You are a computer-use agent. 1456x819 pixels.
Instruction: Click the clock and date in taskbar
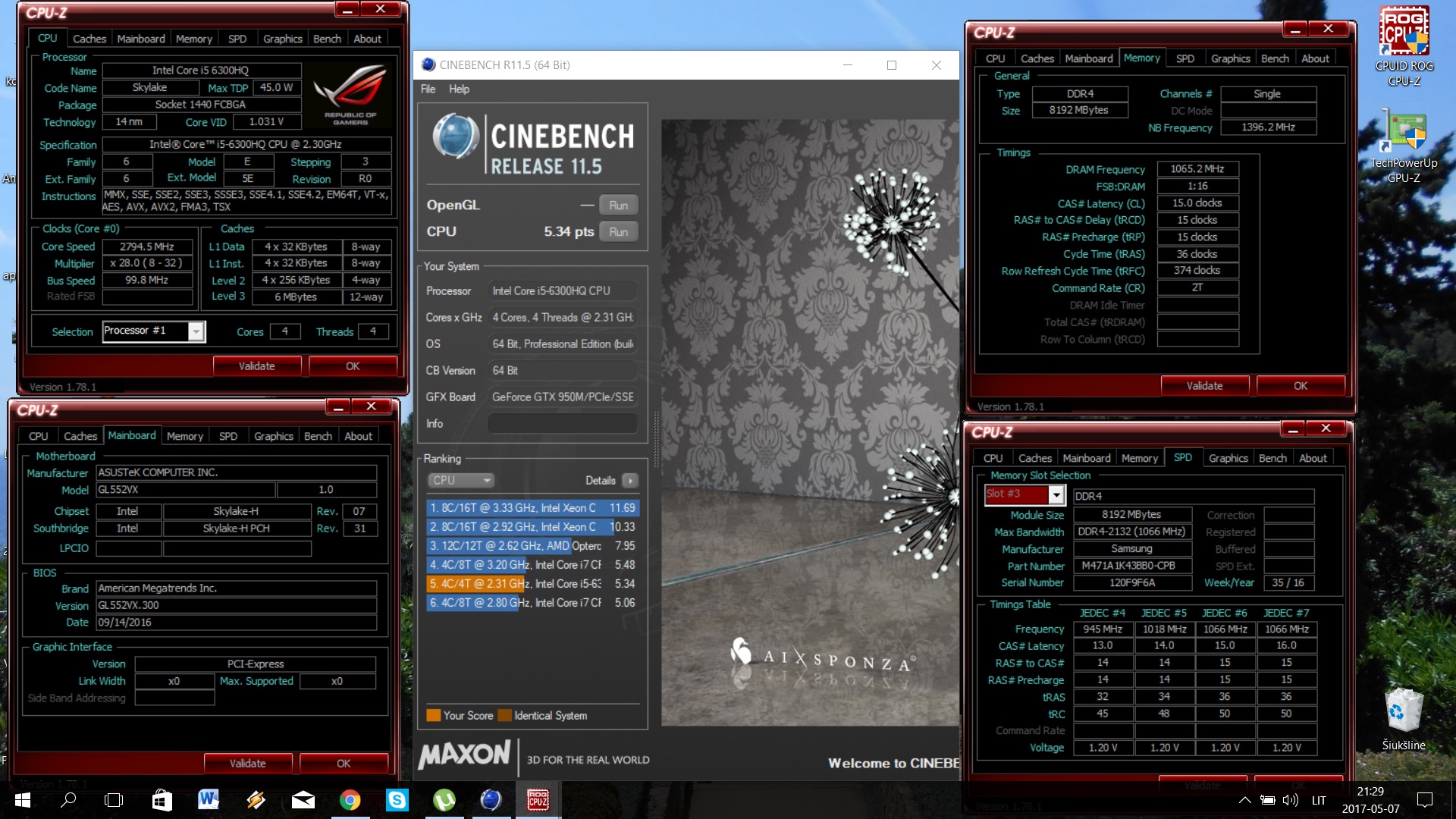[x=1370, y=800]
